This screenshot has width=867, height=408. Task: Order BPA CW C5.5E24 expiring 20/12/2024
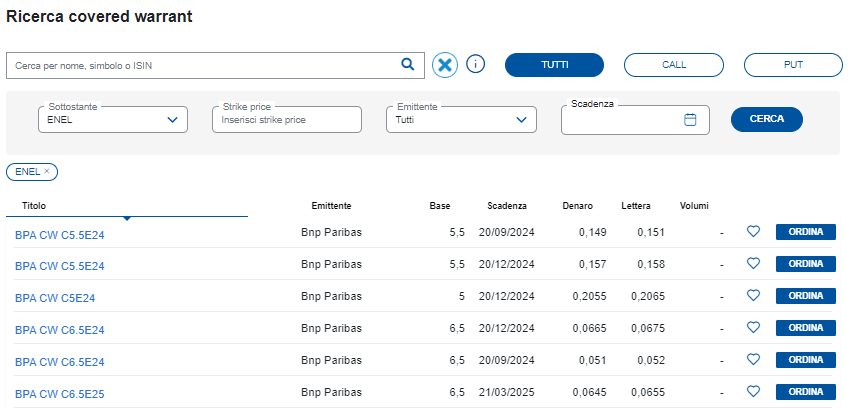coord(806,264)
